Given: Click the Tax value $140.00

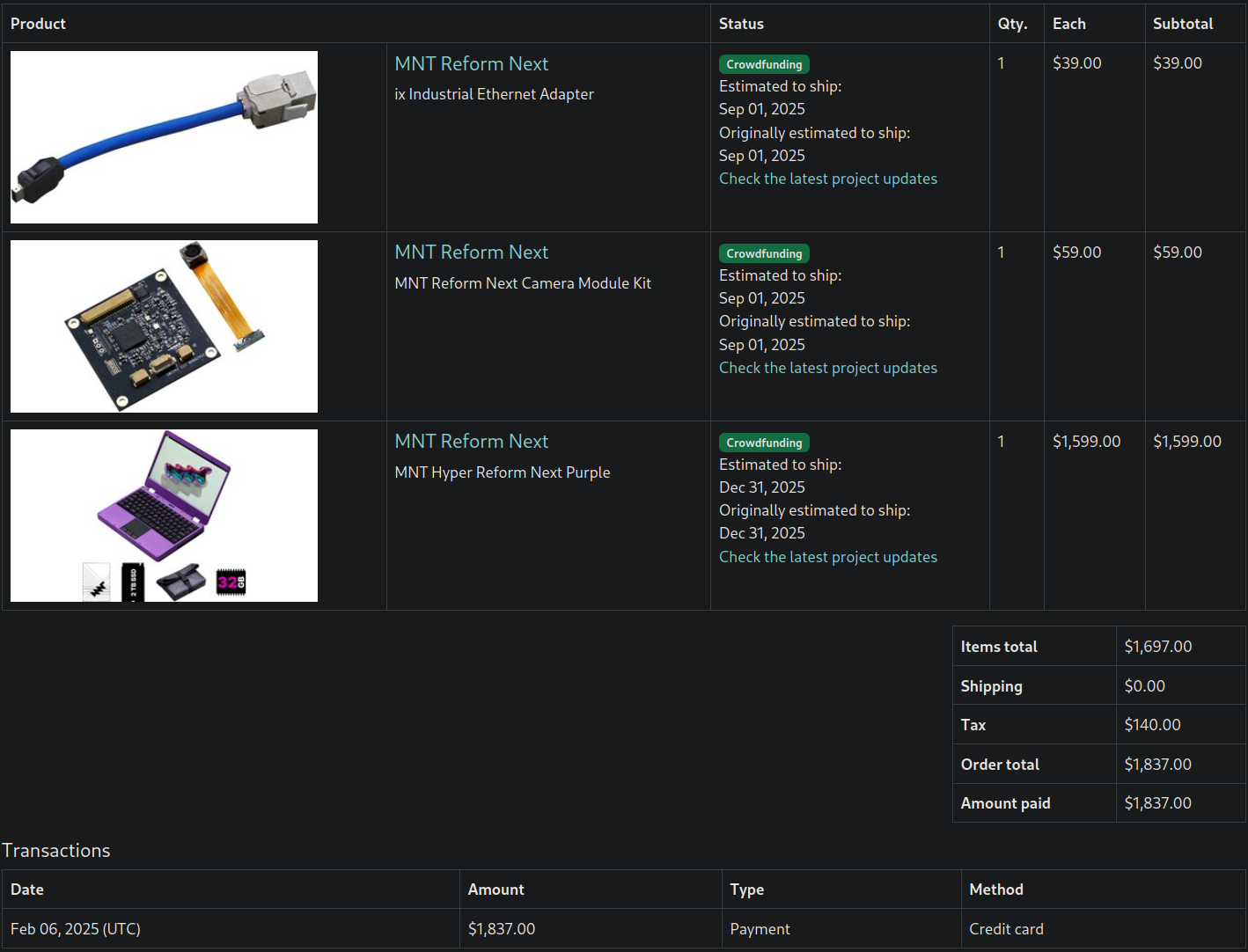Looking at the screenshot, I should (x=1152, y=725).
